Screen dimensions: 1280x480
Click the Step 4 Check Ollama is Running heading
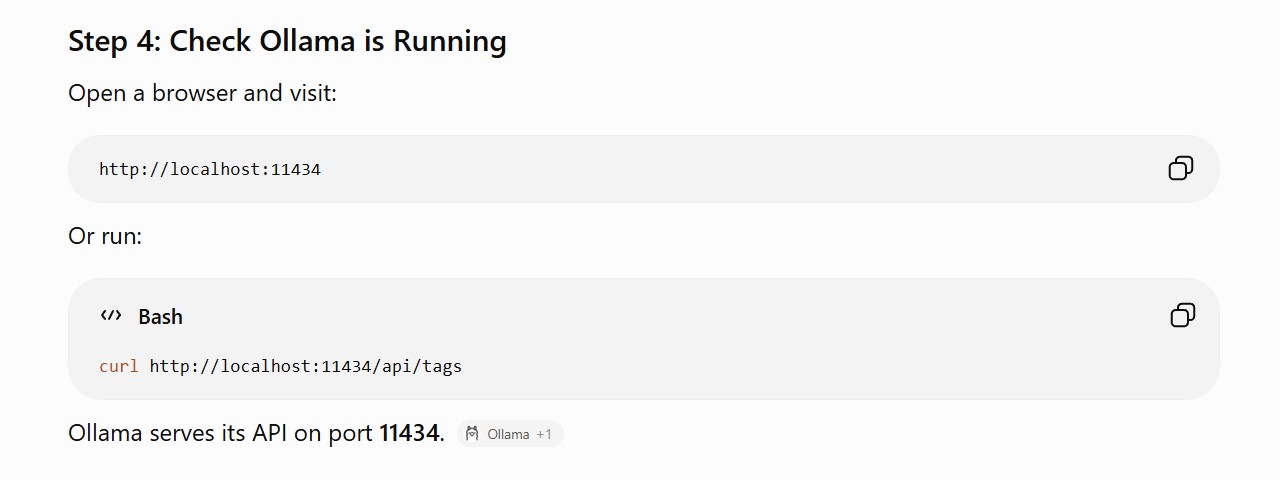point(287,41)
